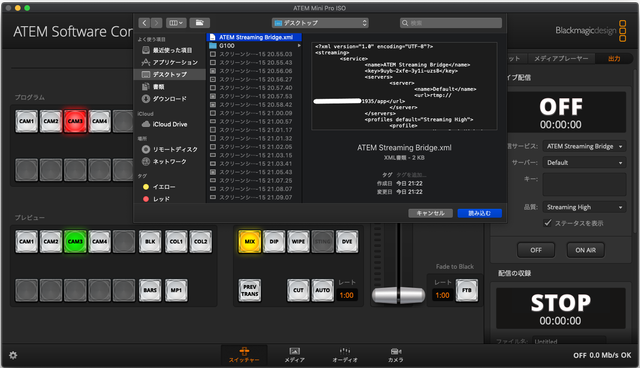This screenshot has height=368, width=640.
Task: Choose the MIX transition style
Action: click(x=250, y=242)
